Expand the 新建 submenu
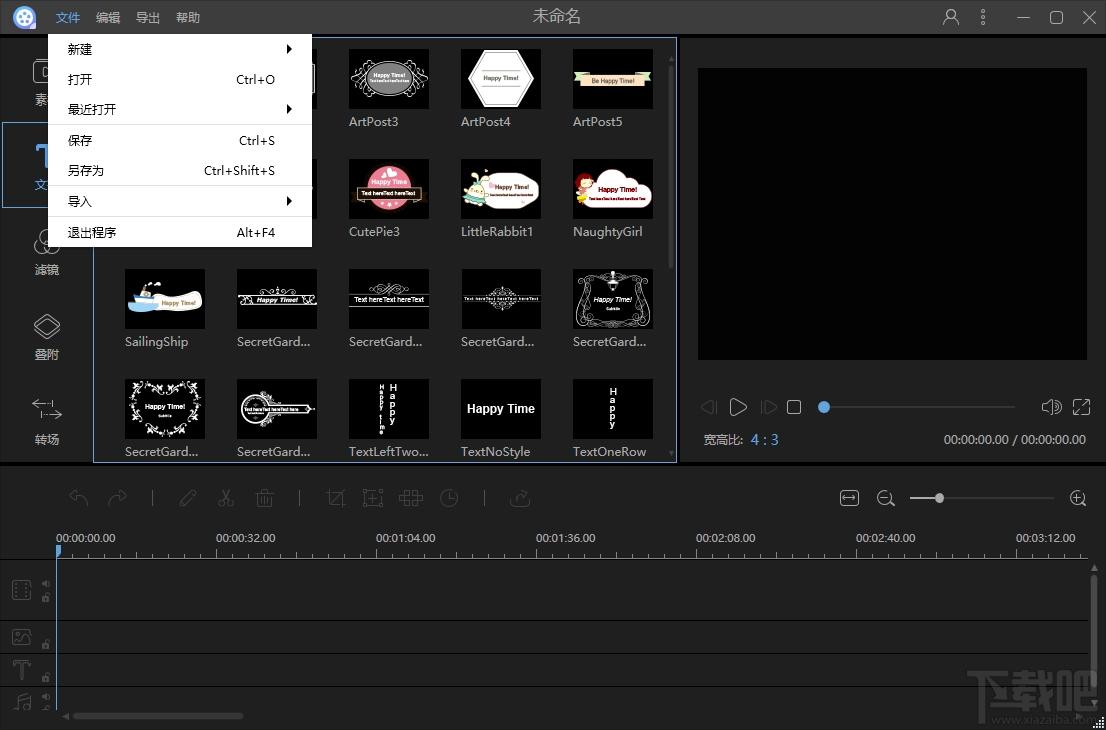1106x730 pixels. point(180,49)
